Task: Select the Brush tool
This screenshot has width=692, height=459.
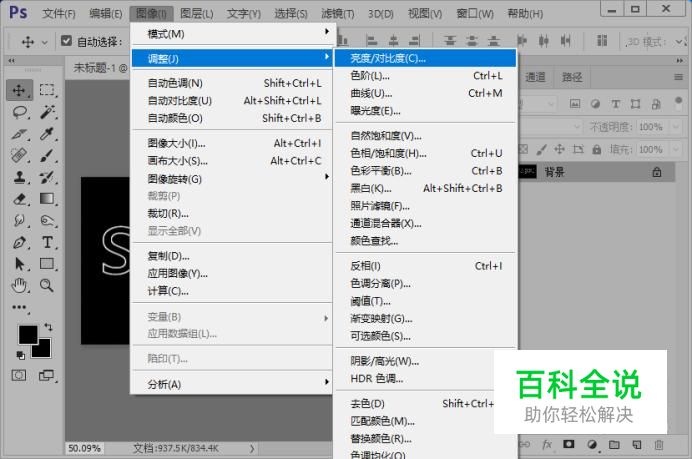Action: 47,155
